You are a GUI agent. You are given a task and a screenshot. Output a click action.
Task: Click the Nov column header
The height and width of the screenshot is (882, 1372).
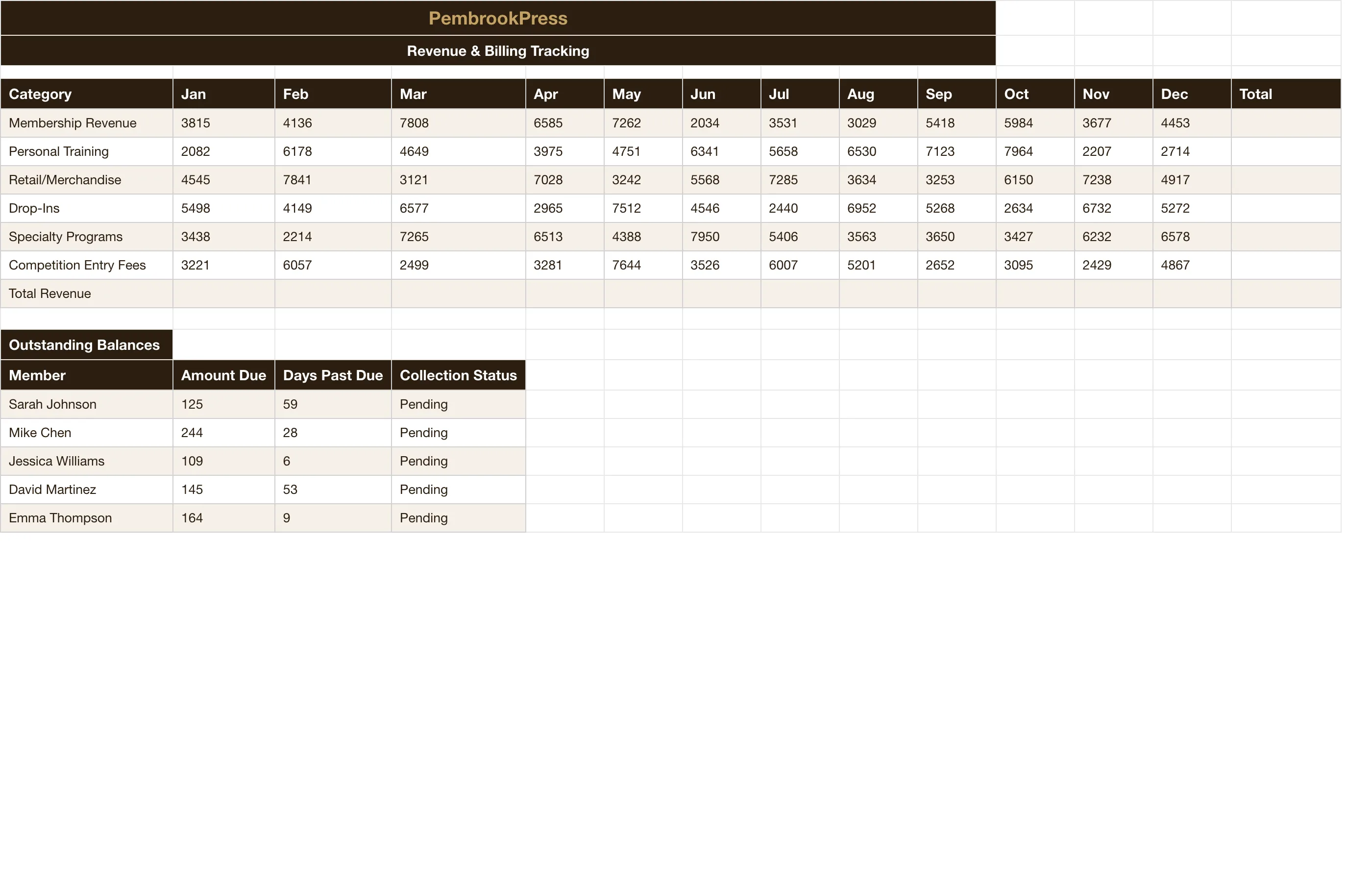pos(1114,94)
